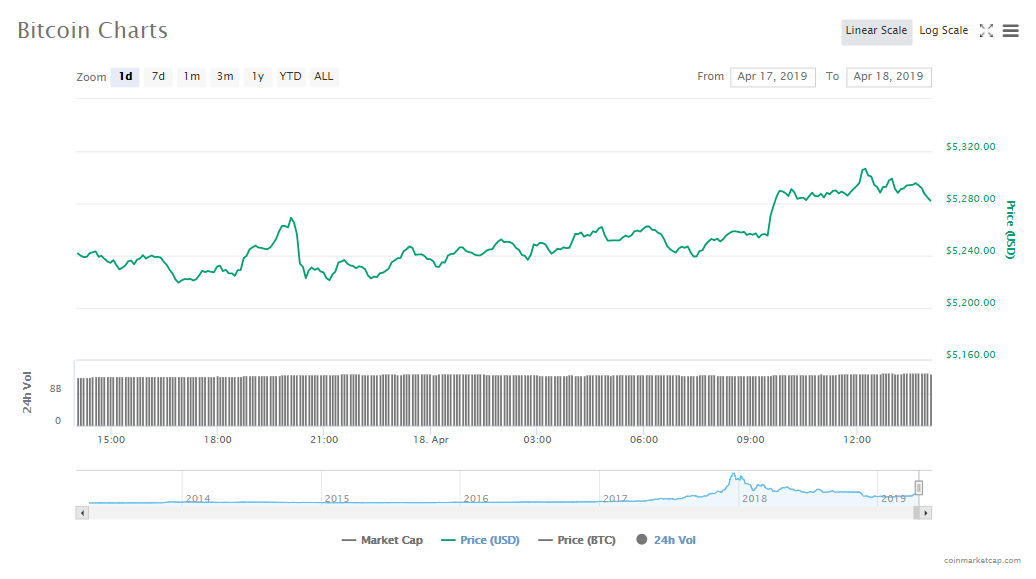Switch to Linear Scale

(x=876, y=31)
